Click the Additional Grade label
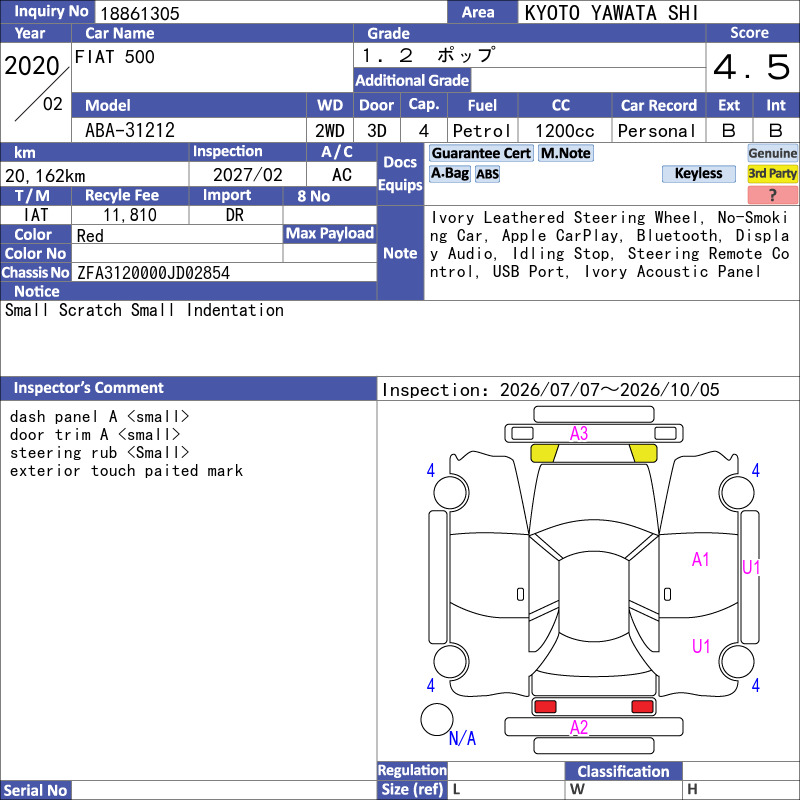The height and width of the screenshot is (800, 800). (412, 81)
